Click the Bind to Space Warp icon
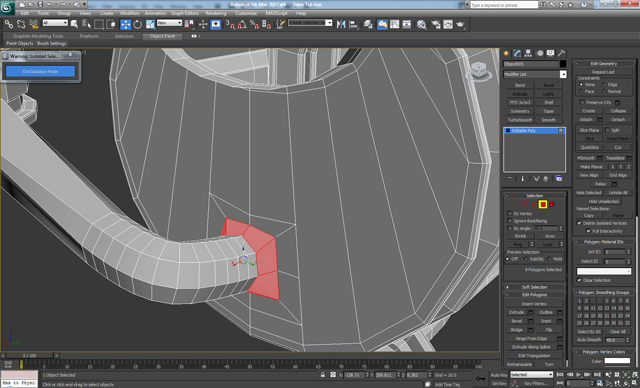The height and width of the screenshot is (388, 640). point(34,24)
